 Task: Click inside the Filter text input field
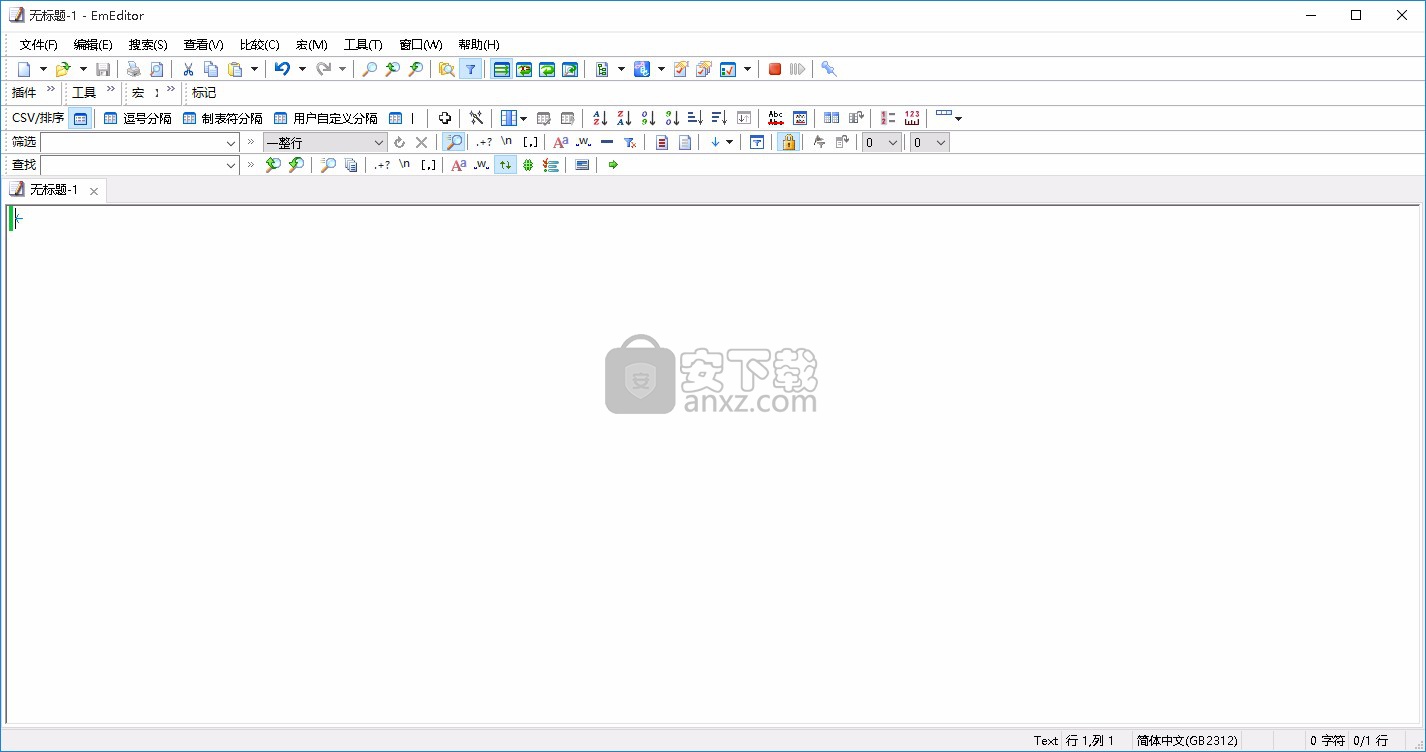coord(131,142)
